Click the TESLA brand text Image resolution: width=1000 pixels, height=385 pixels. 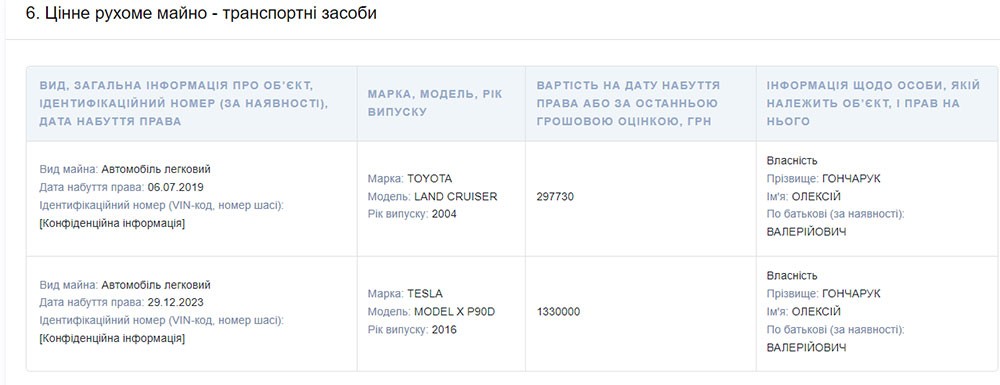pyautogui.click(x=424, y=294)
